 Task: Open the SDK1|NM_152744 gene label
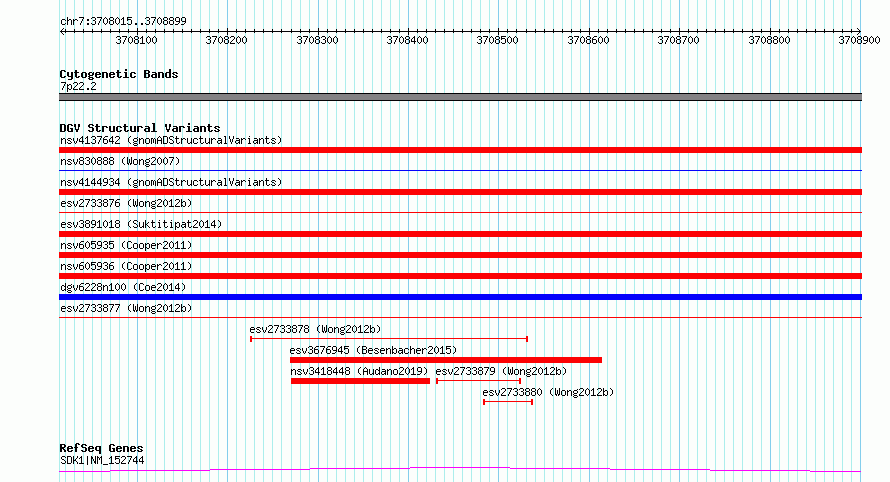point(102,460)
